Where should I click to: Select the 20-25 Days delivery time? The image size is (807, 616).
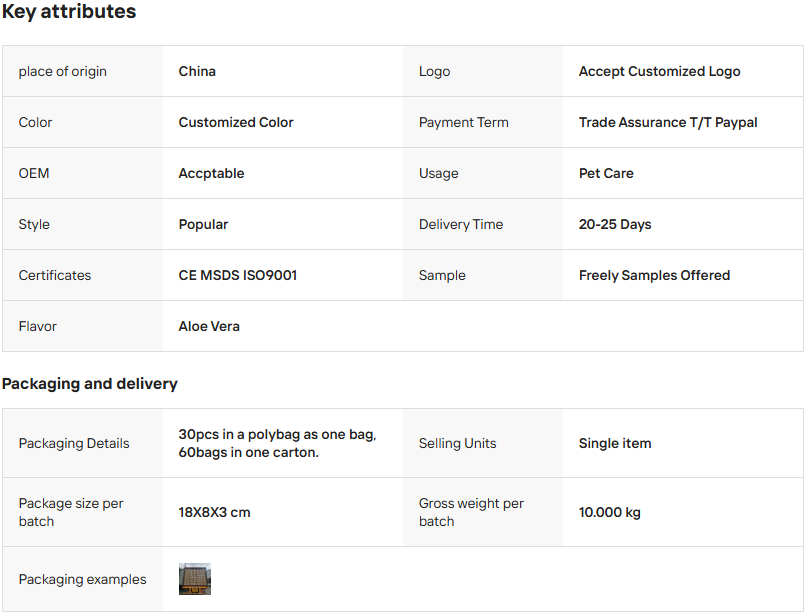pyautogui.click(x=615, y=224)
